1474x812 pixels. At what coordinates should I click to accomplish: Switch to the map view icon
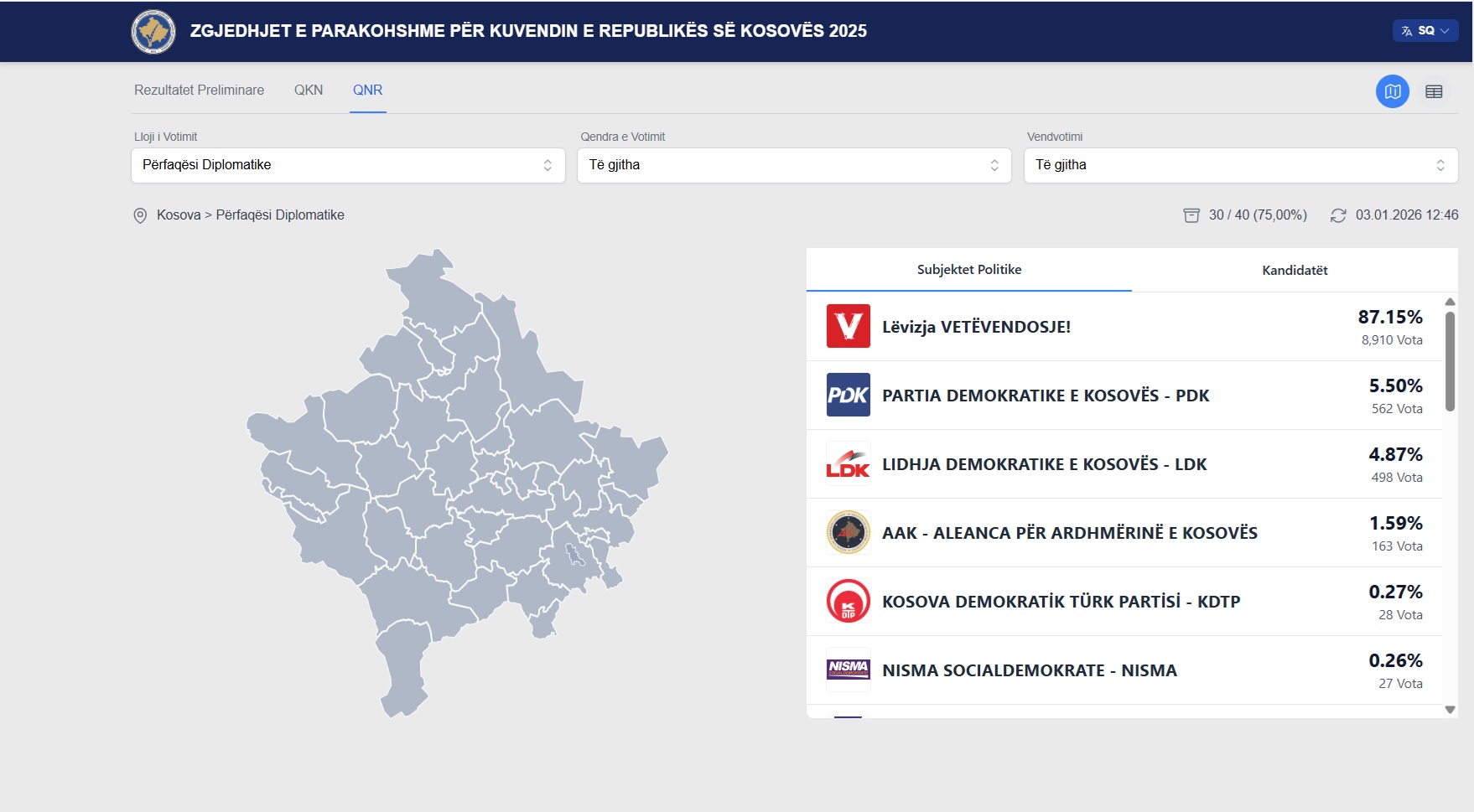[1392, 91]
